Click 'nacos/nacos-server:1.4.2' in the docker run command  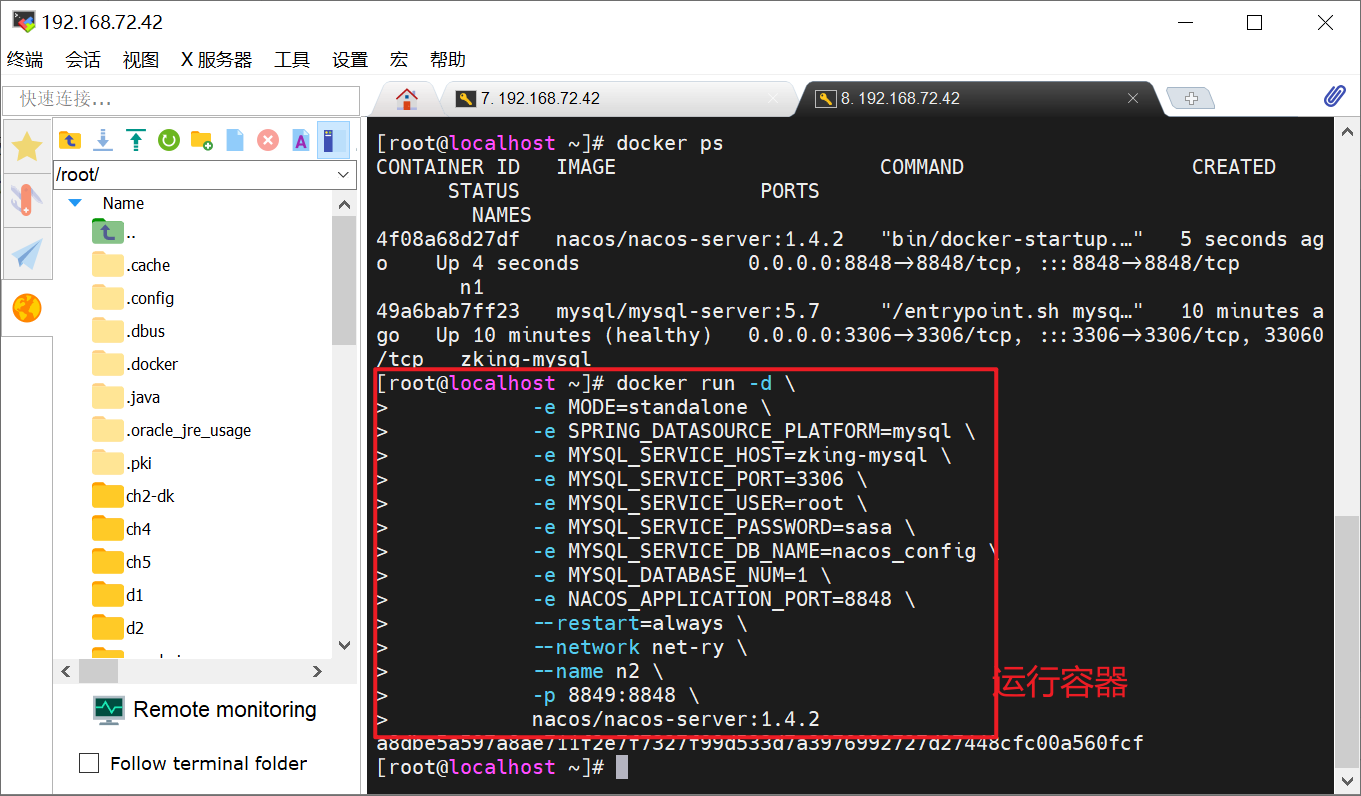676,719
